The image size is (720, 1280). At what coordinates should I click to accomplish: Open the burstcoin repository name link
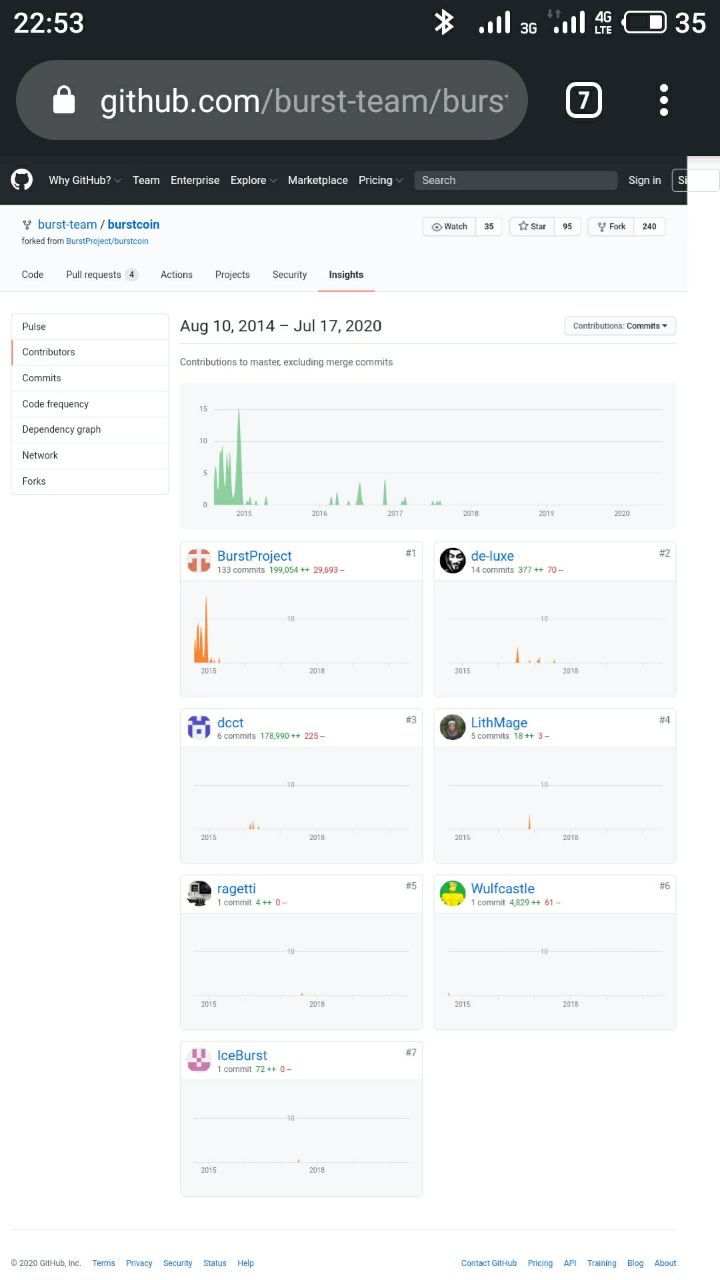click(x=134, y=225)
